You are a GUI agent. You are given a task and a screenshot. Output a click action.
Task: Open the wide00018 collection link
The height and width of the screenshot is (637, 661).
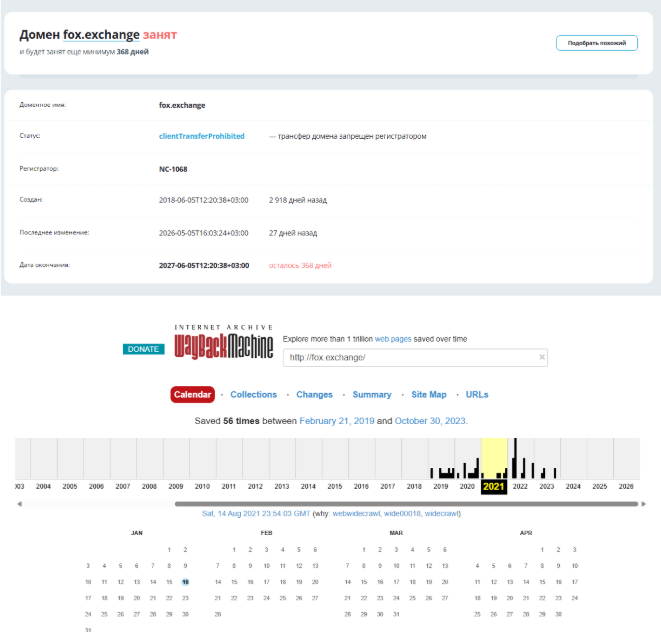click(402, 513)
